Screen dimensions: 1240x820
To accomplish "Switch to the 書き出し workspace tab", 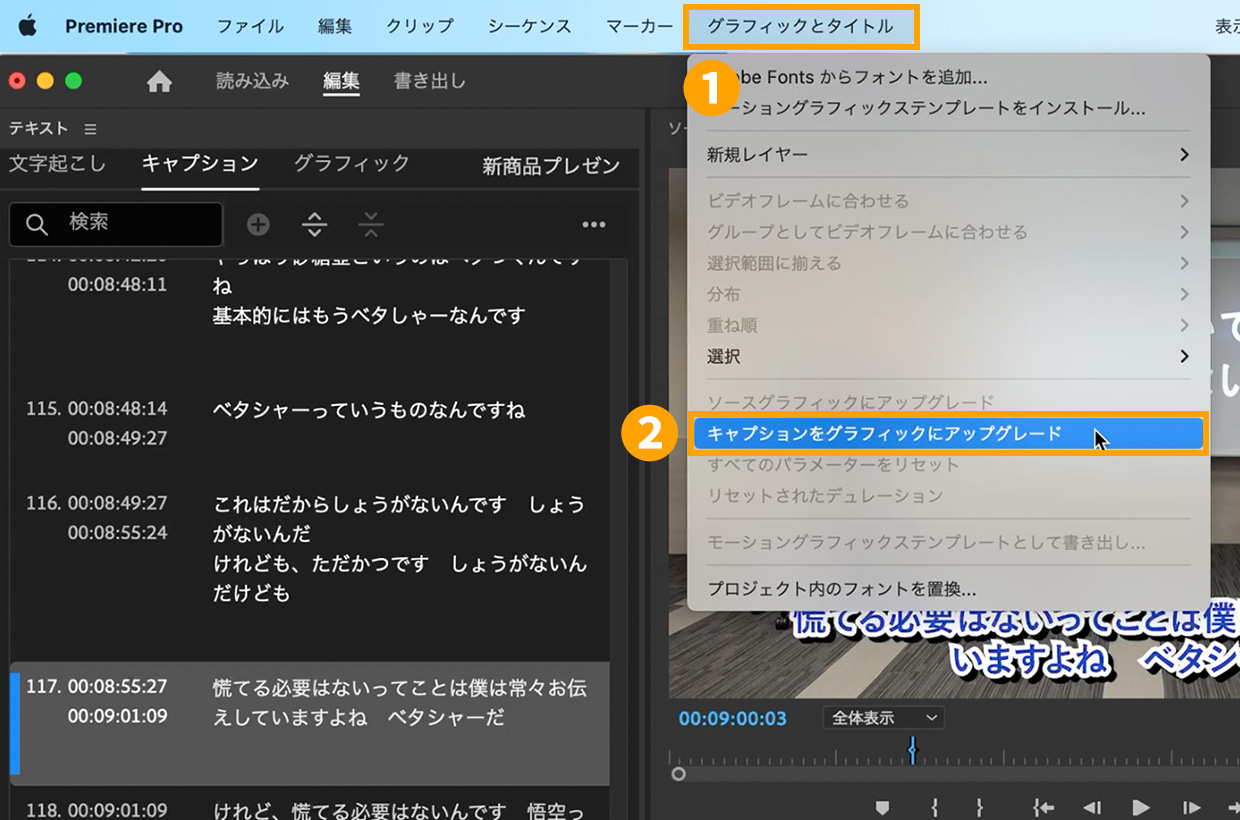I will [x=430, y=81].
